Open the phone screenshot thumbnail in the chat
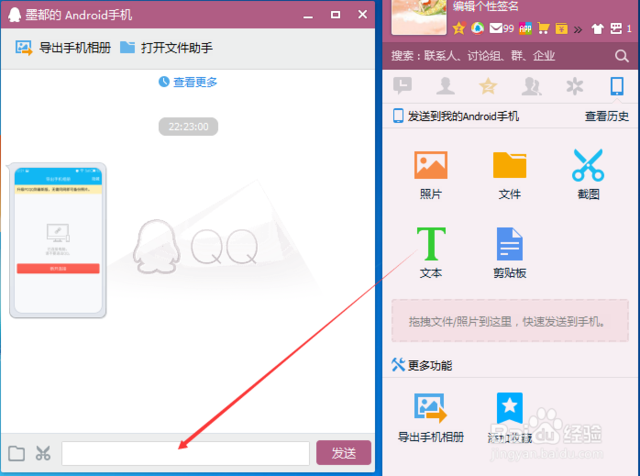The height and width of the screenshot is (476, 640). pyautogui.click(x=58, y=240)
